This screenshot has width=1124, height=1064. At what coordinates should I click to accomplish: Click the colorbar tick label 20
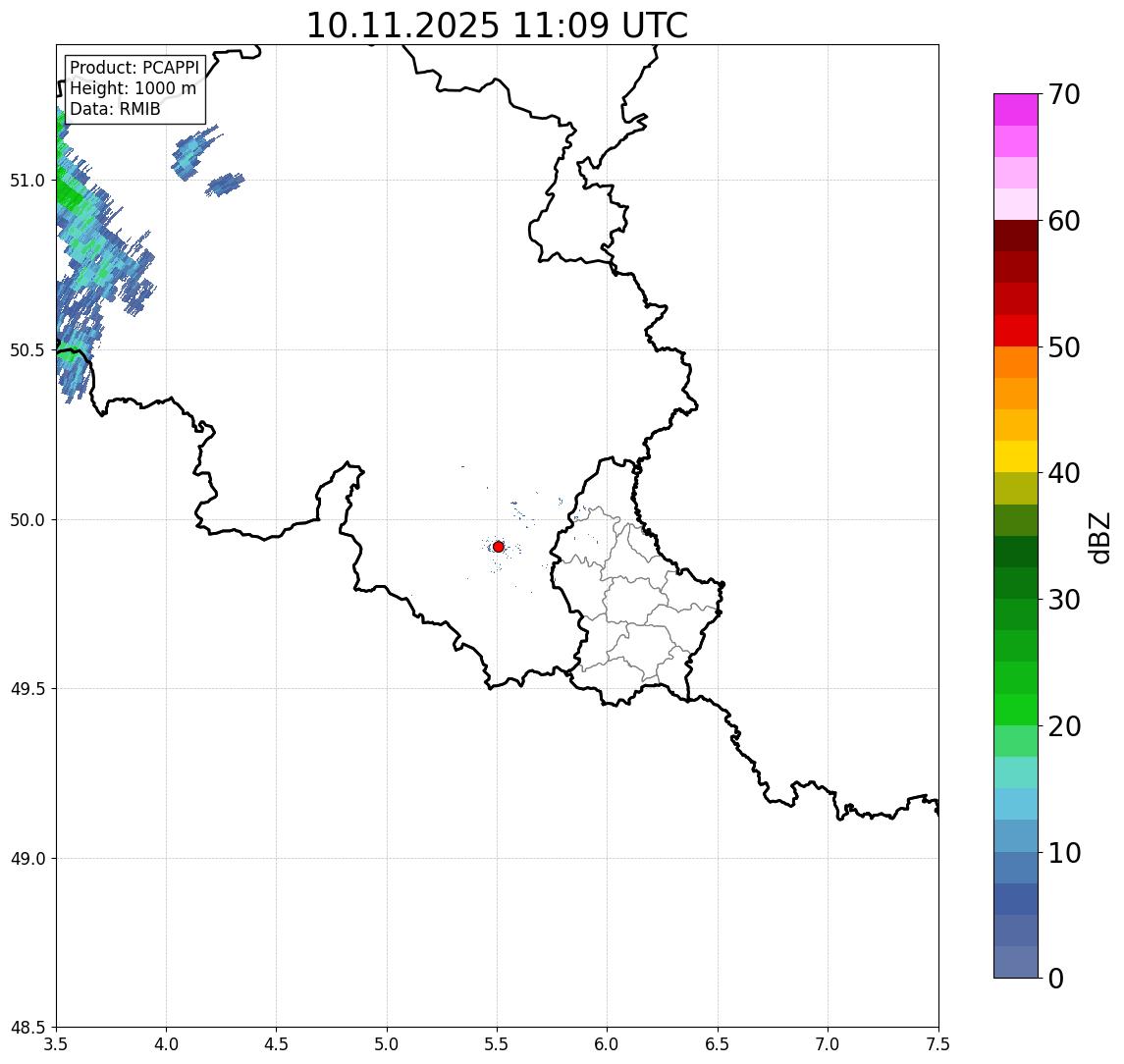pos(1064,726)
